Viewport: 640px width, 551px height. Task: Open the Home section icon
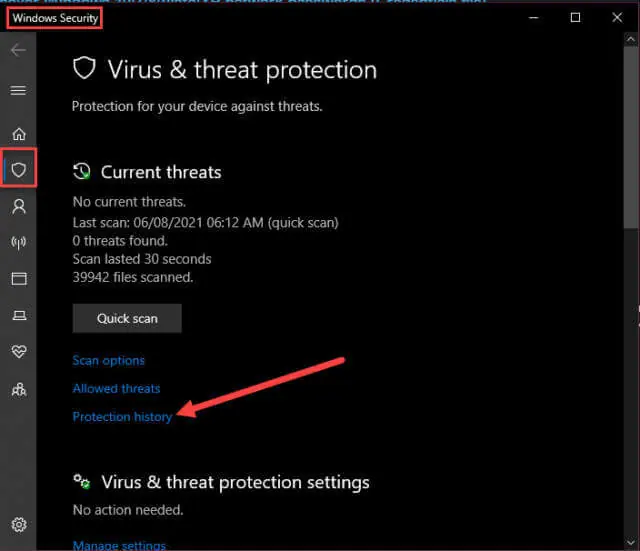19,134
